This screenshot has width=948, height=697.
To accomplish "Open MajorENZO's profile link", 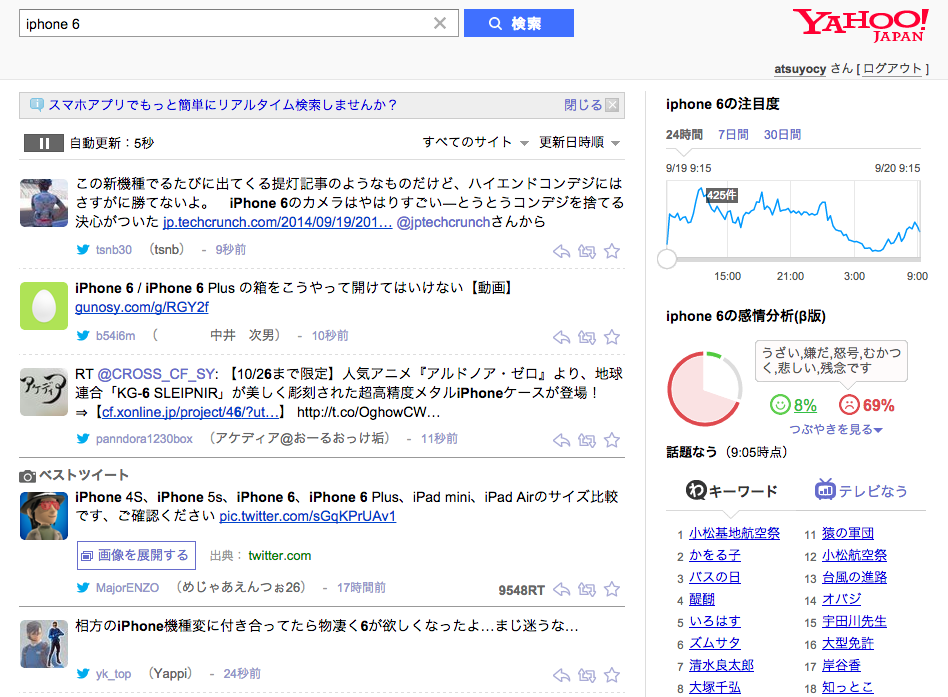I will (127, 588).
